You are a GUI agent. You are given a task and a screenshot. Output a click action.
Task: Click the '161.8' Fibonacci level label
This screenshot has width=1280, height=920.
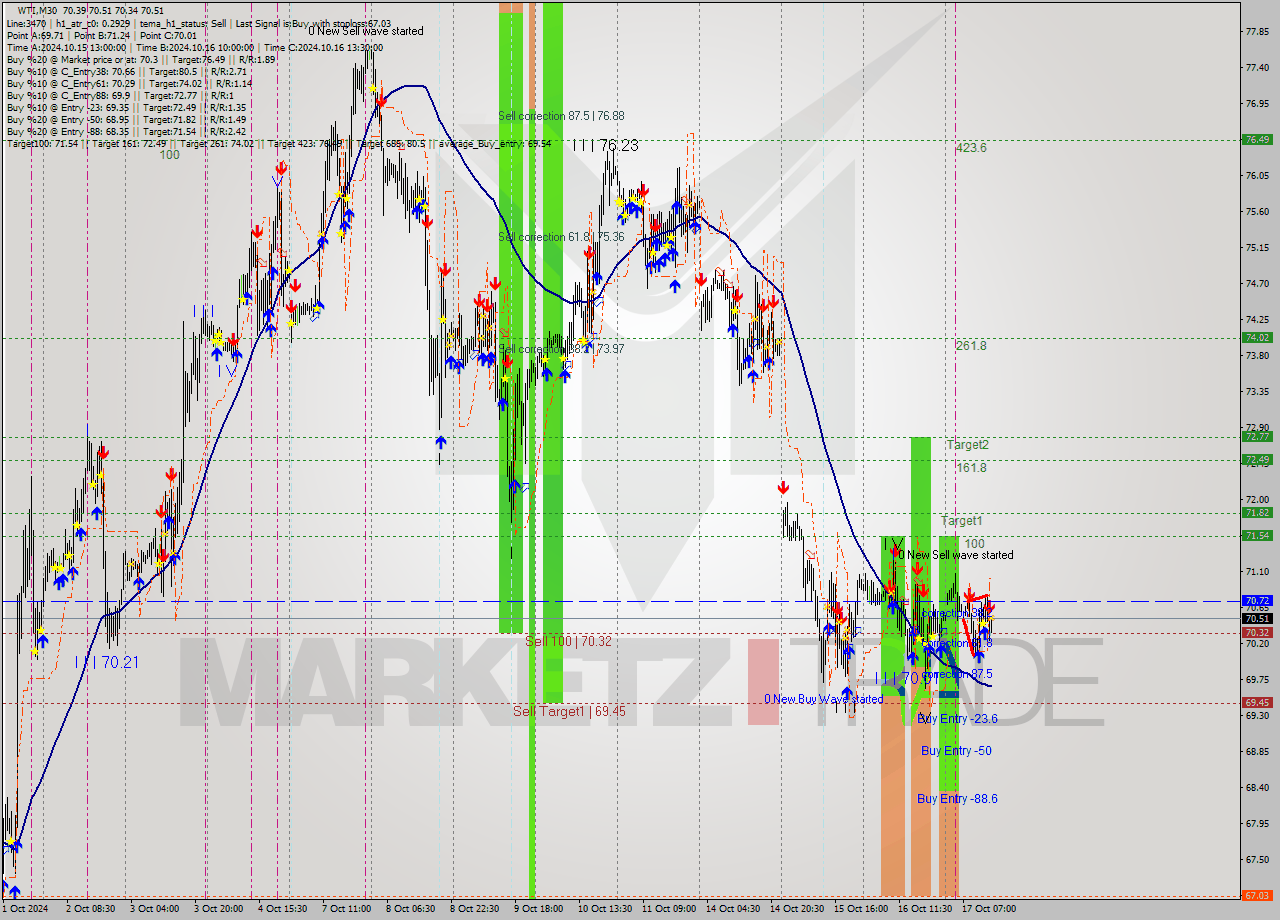[971, 467]
